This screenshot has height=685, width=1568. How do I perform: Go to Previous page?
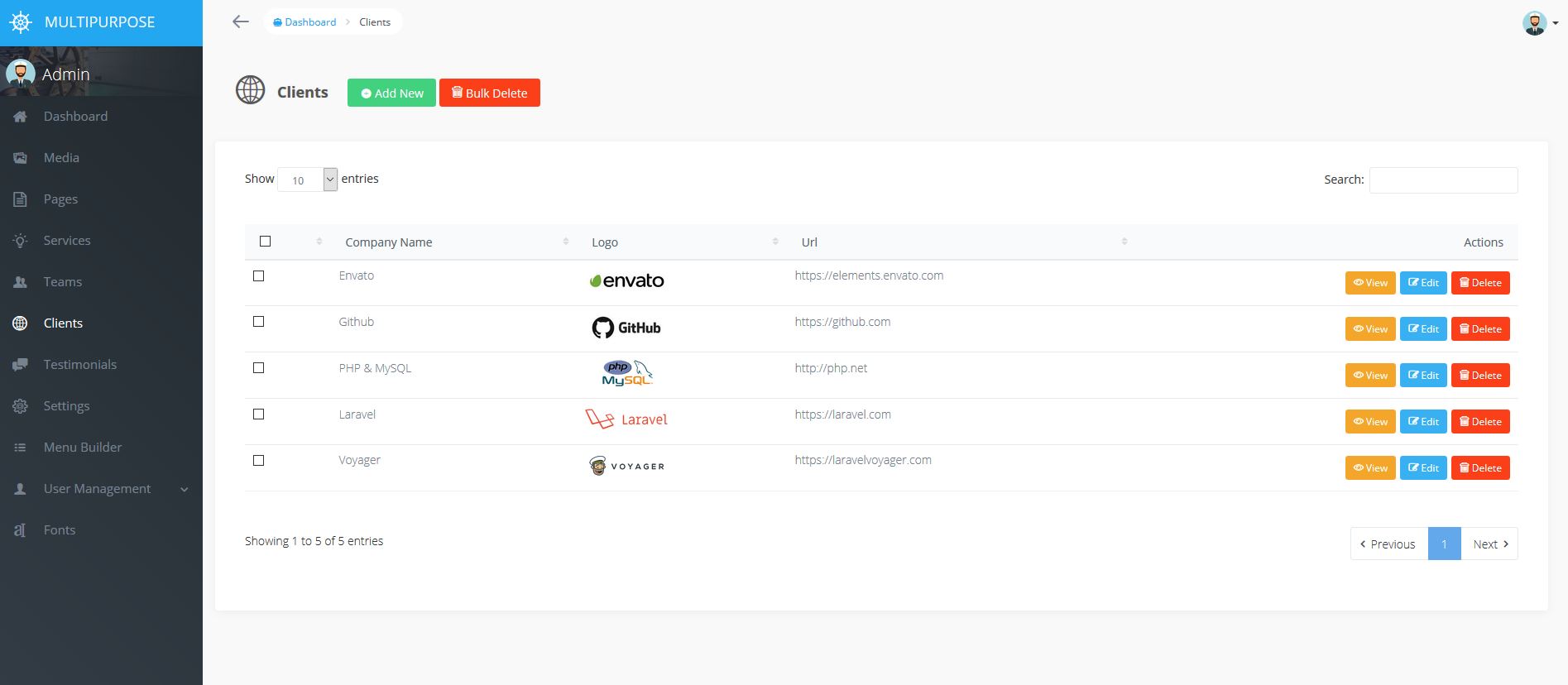click(x=1389, y=544)
